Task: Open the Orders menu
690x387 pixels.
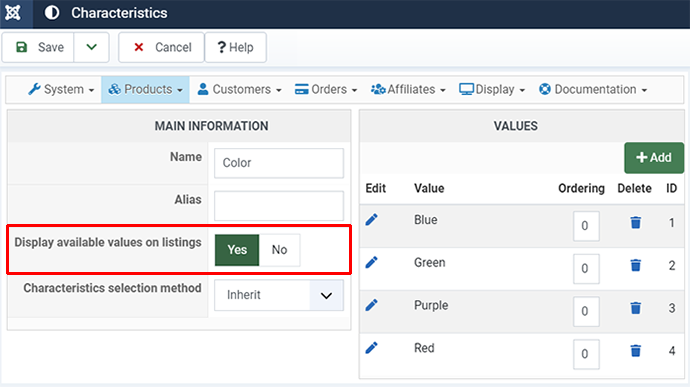Action: [x=326, y=89]
